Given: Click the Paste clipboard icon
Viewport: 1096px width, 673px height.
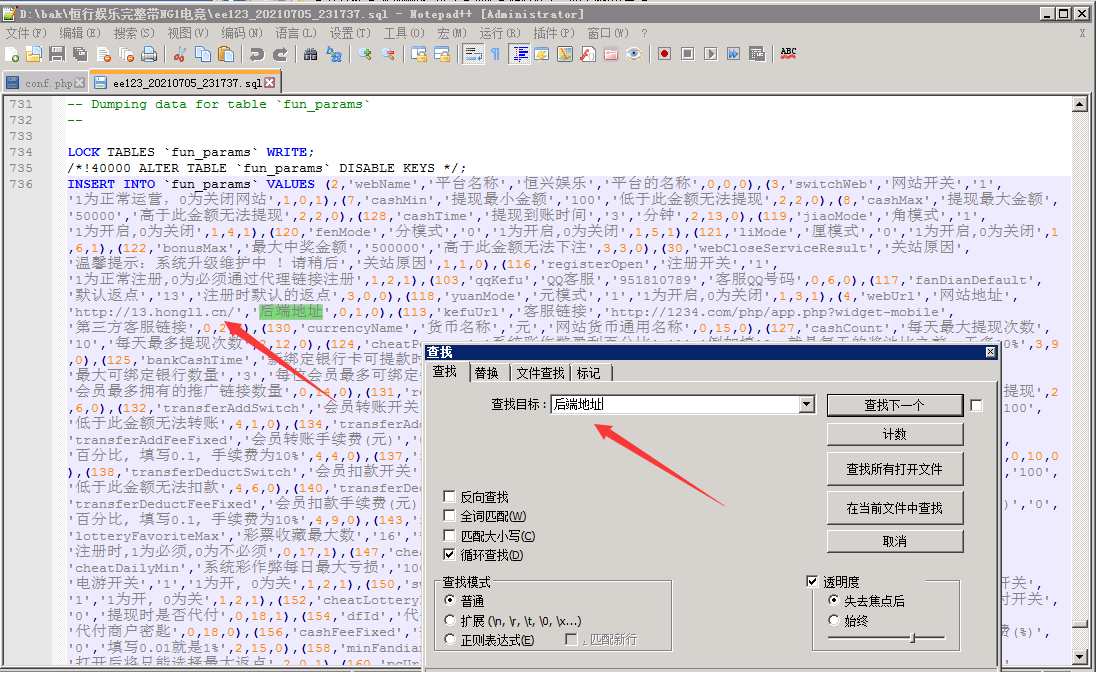Looking at the screenshot, I should point(226,55).
